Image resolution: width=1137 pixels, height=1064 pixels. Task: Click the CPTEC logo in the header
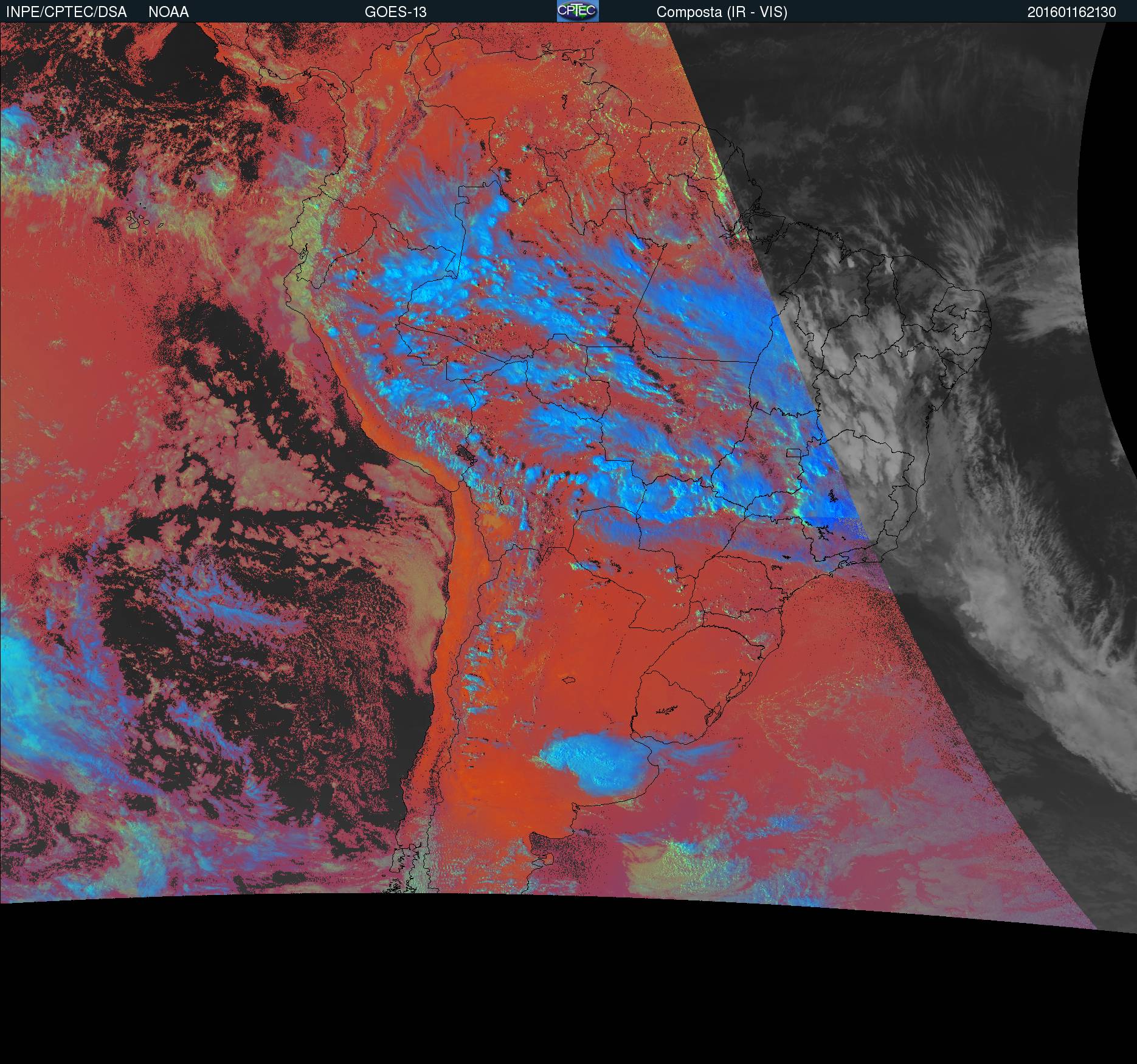tap(577, 11)
